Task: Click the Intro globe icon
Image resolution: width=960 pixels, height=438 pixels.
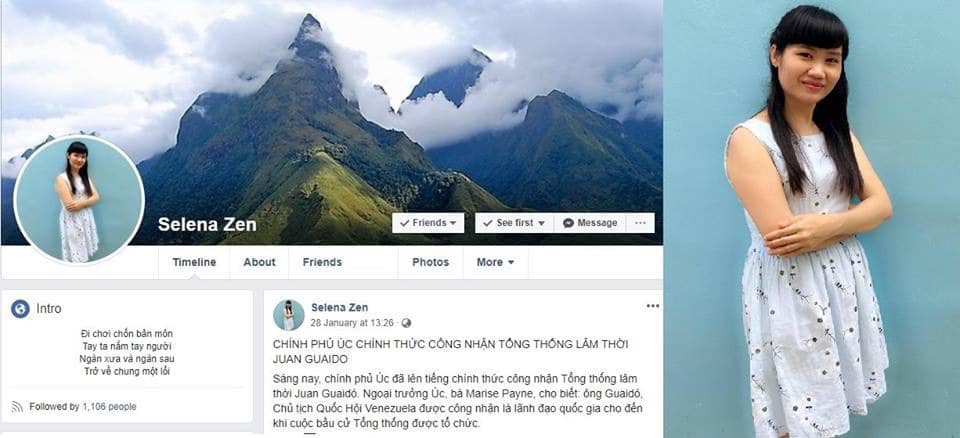Action: point(20,309)
